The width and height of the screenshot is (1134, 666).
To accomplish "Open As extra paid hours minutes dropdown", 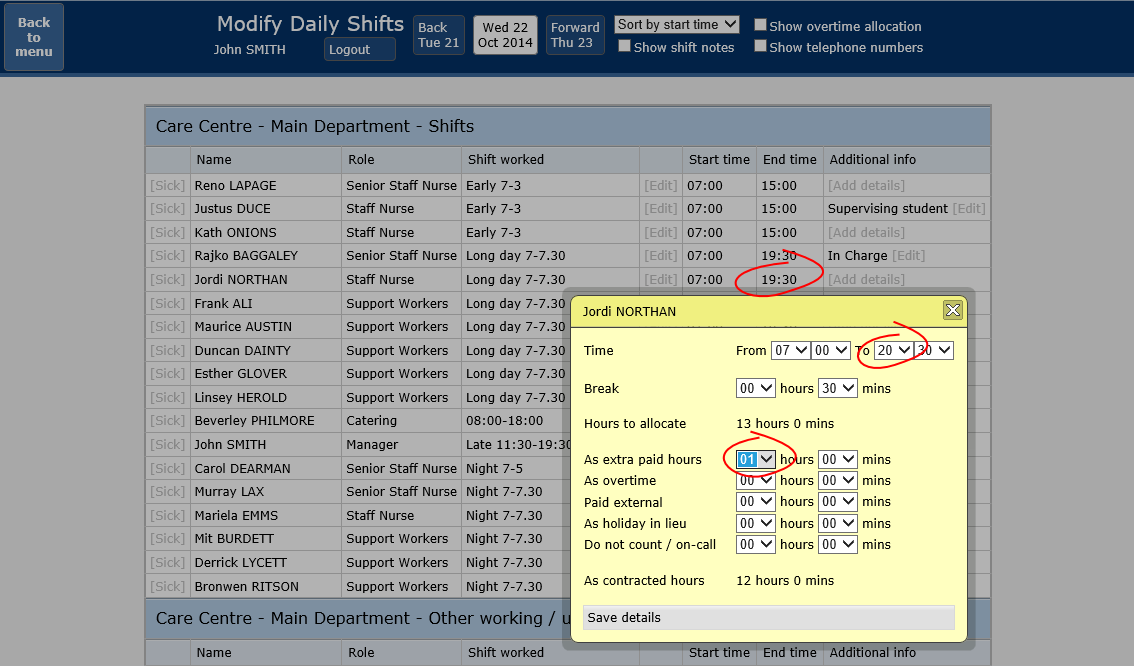I will tap(837, 459).
